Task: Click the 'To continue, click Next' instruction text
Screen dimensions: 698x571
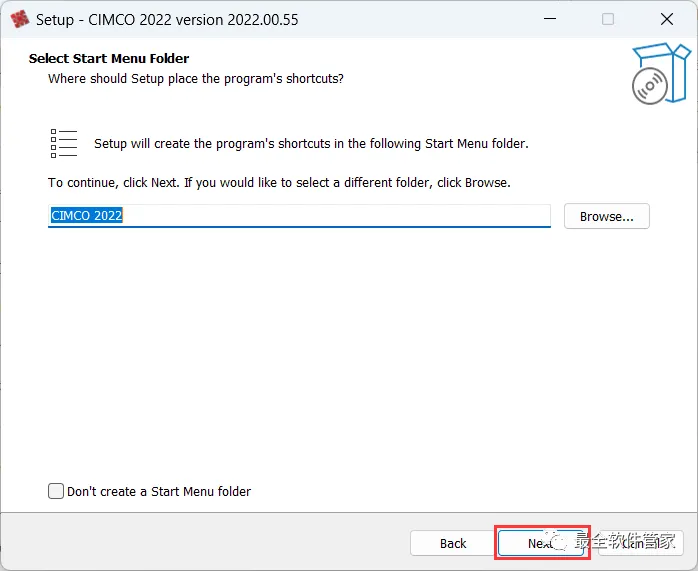Action: coord(279,183)
